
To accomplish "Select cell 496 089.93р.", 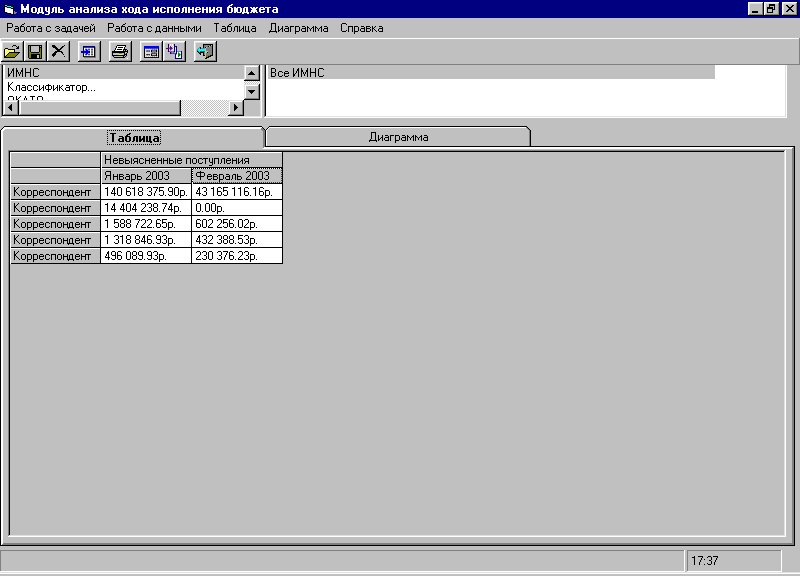I will pyautogui.click(x=146, y=256).
